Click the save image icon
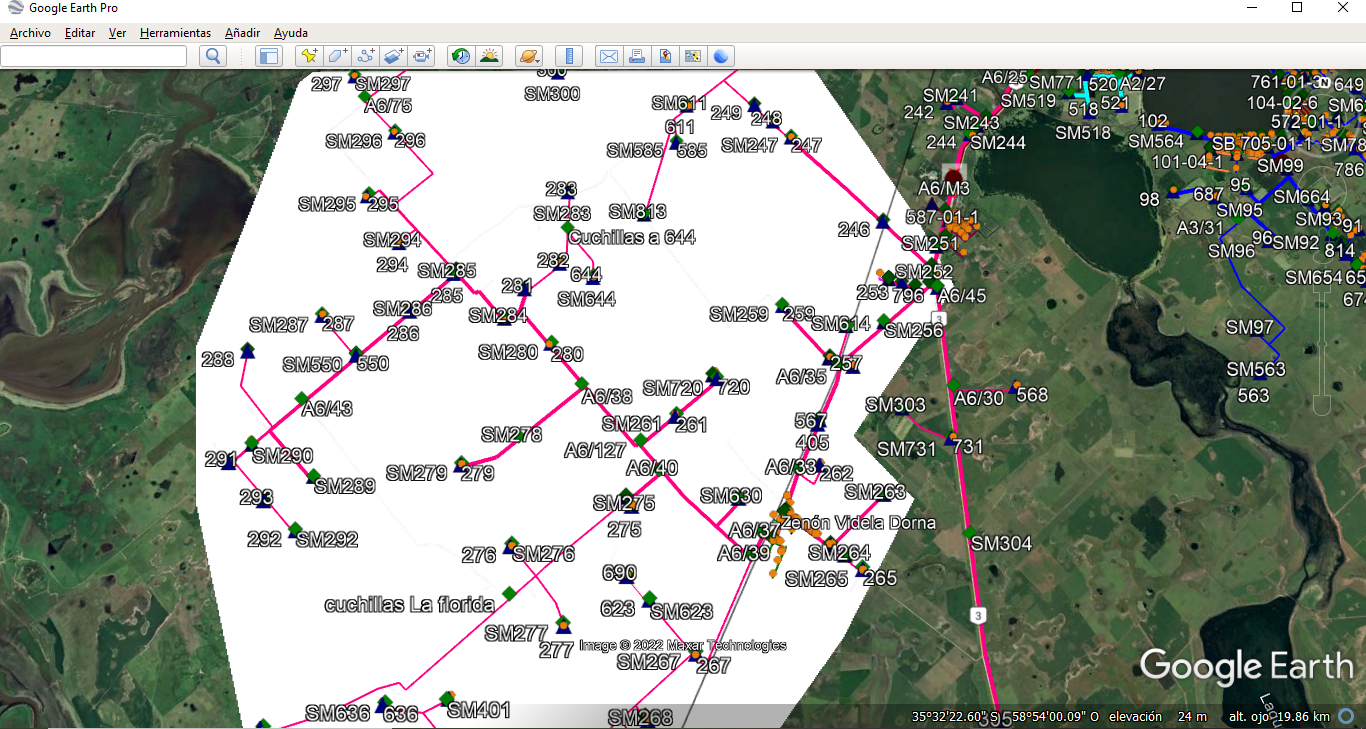The image size is (1366, 729). click(663, 56)
